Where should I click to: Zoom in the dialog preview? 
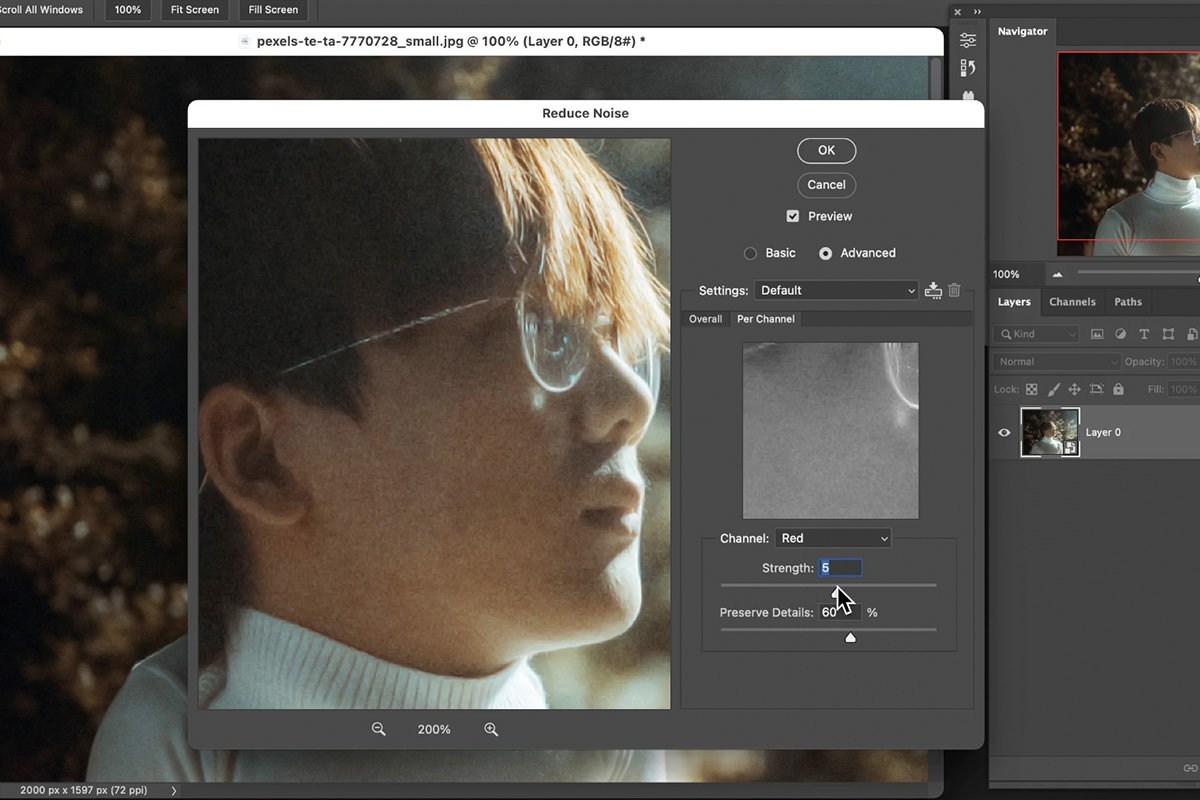[x=491, y=729]
